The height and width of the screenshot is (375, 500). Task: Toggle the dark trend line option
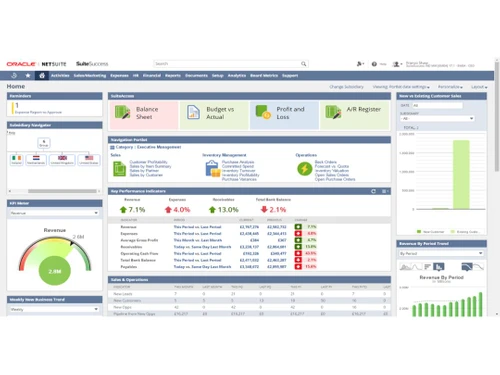(467, 267)
